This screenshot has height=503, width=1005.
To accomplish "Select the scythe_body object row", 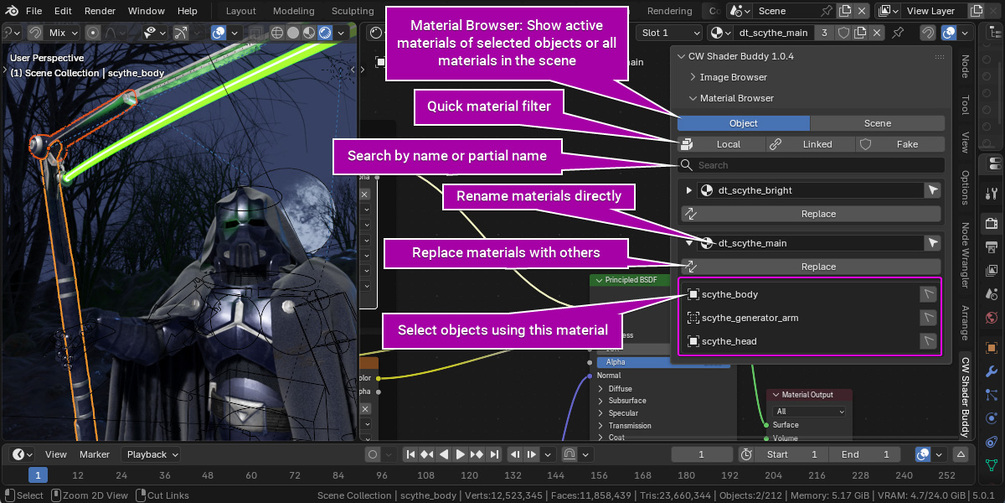I will pyautogui.click(x=802, y=294).
